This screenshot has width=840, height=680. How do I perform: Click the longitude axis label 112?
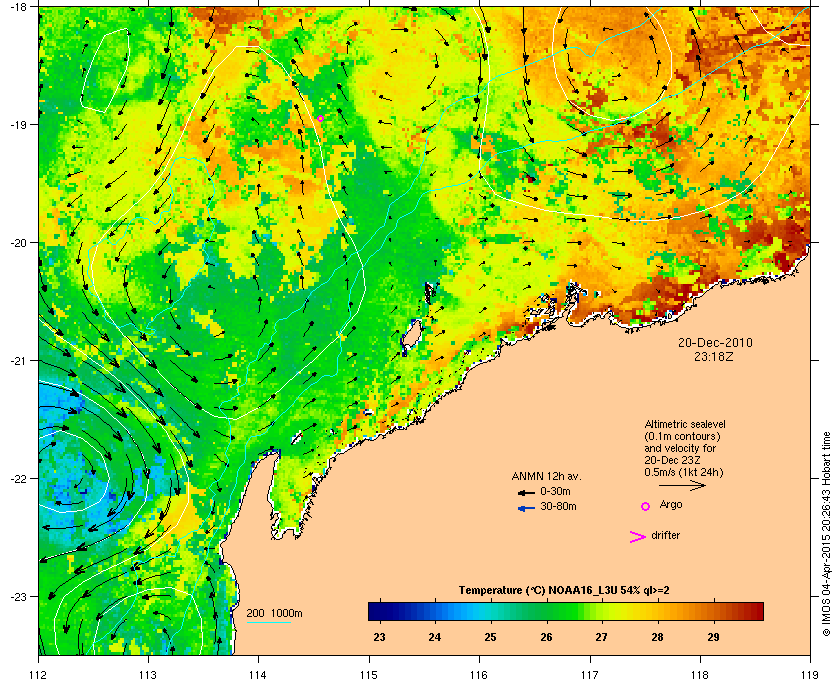coord(39,674)
